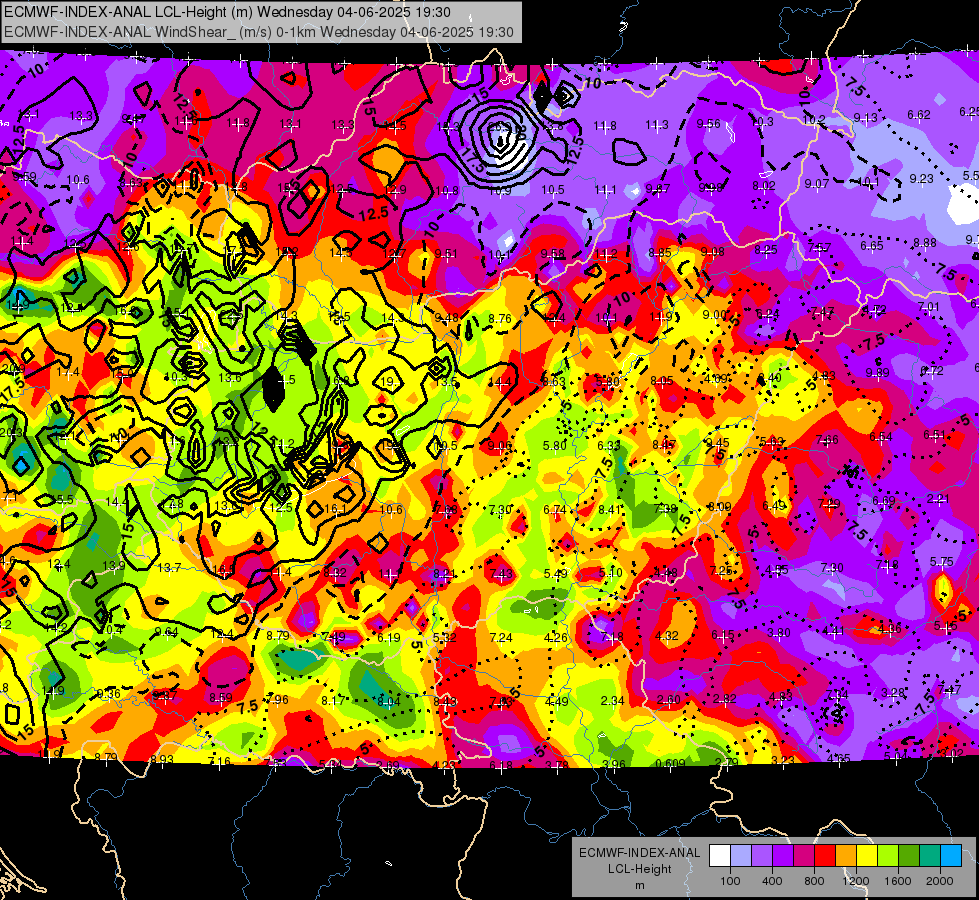Click the sky-blue legend swatch
Image resolution: width=979 pixels, height=900 pixels.
[952, 856]
